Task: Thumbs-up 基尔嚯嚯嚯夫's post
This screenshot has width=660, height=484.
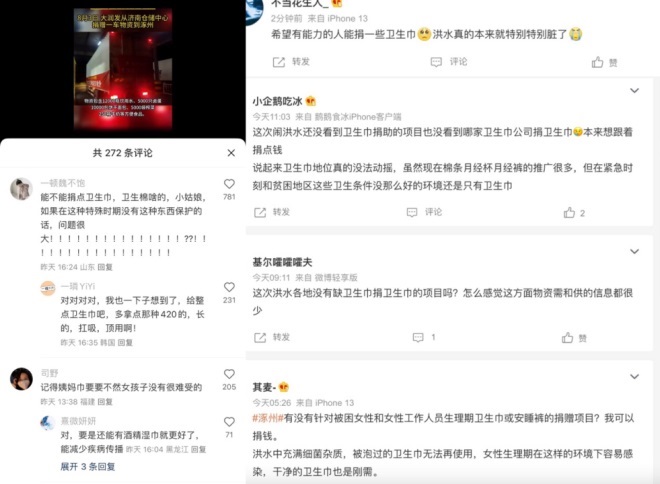Action: pyautogui.click(x=574, y=338)
